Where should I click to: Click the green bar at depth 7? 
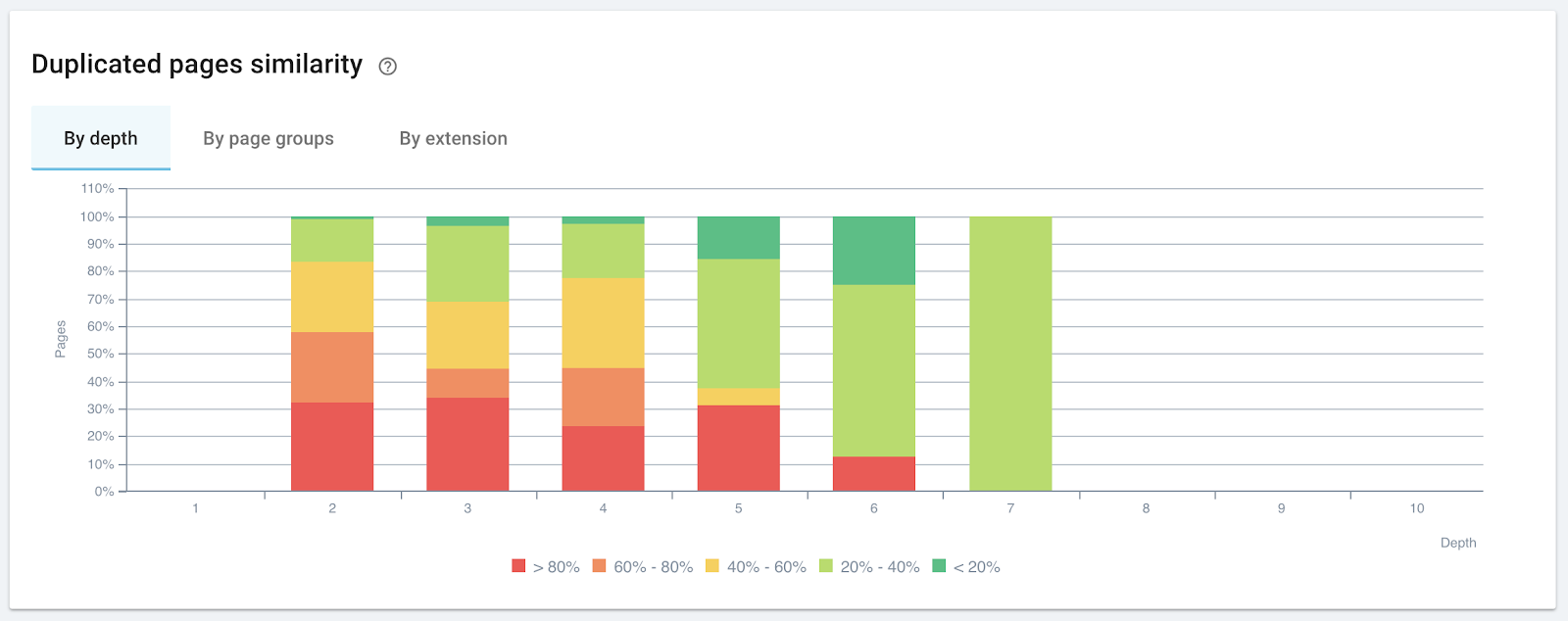coord(1010,353)
